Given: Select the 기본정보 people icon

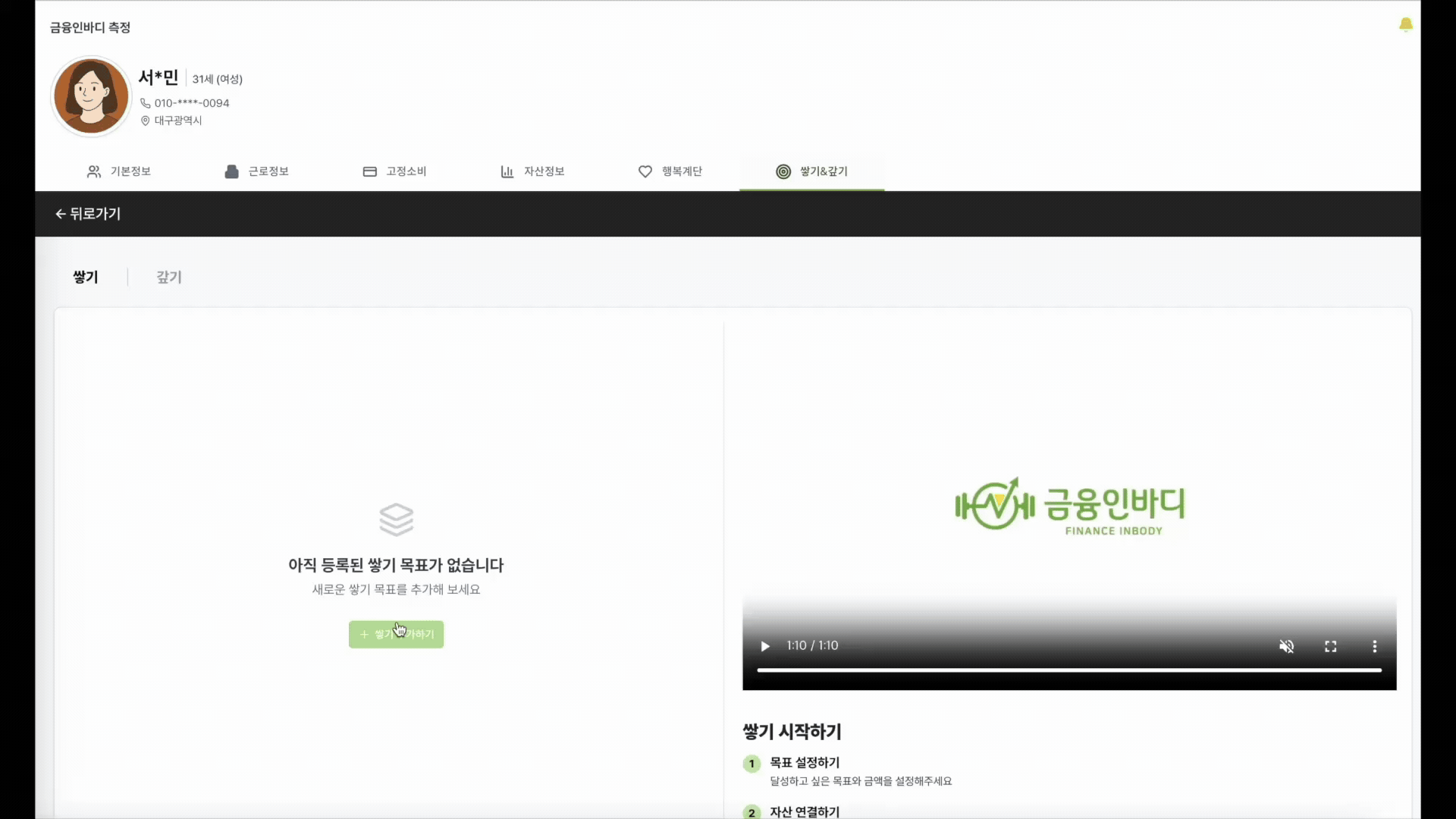Looking at the screenshot, I should pyautogui.click(x=94, y=171).
